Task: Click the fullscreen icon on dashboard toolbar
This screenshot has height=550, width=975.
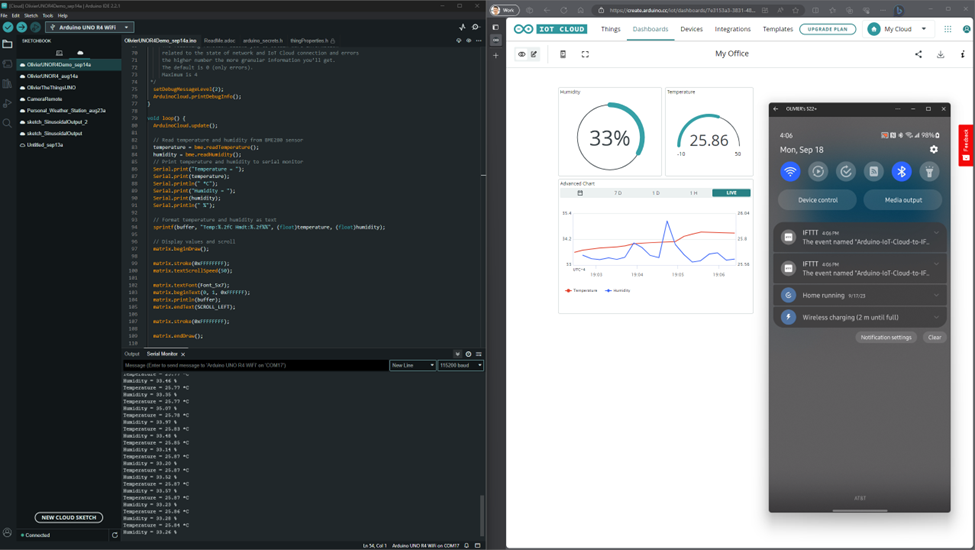Action: point(585,54)
